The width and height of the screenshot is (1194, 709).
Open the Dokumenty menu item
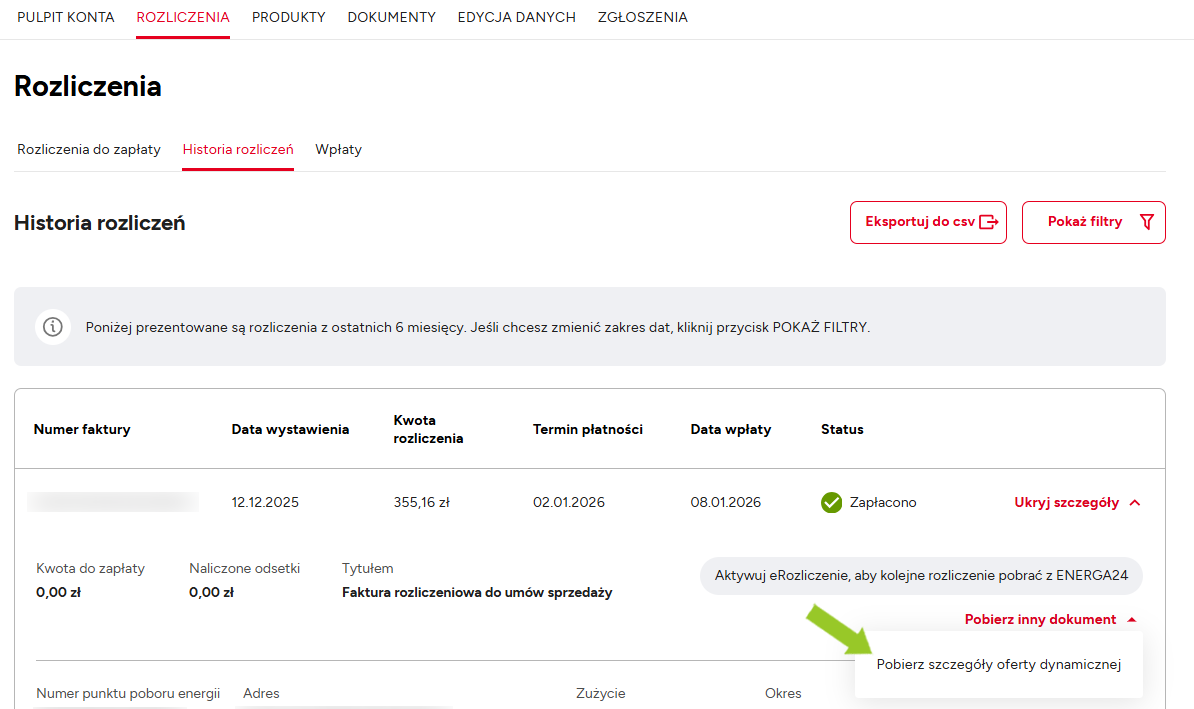tap(391, 17)
